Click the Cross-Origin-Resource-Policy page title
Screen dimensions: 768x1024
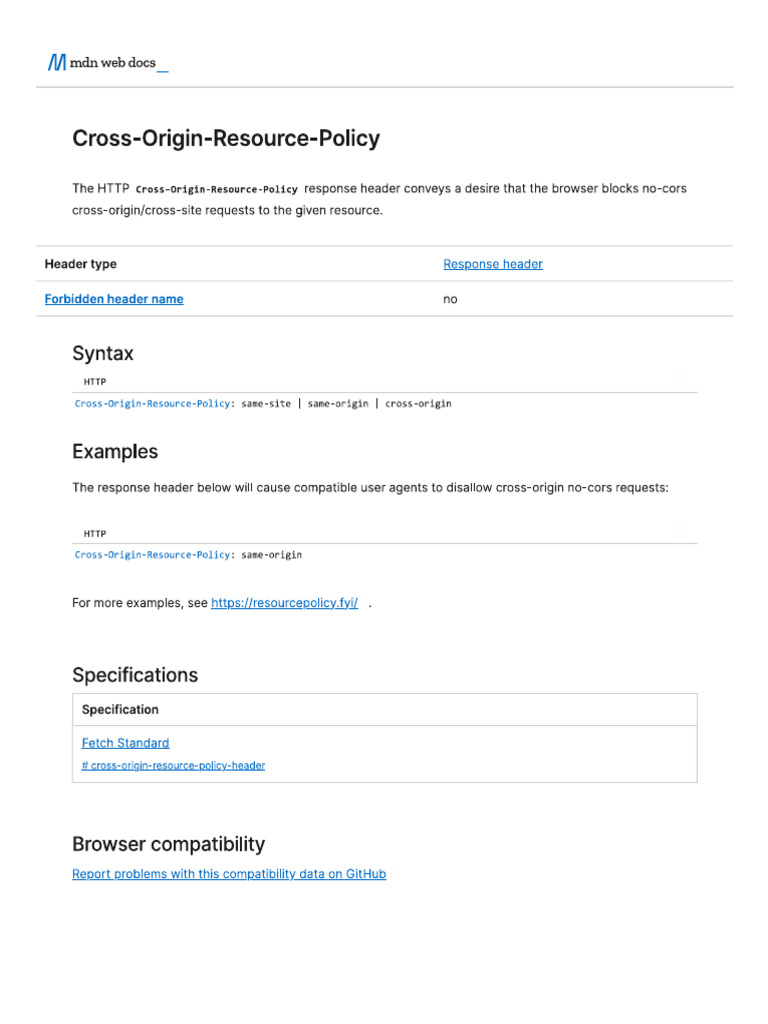click(226, 138)
